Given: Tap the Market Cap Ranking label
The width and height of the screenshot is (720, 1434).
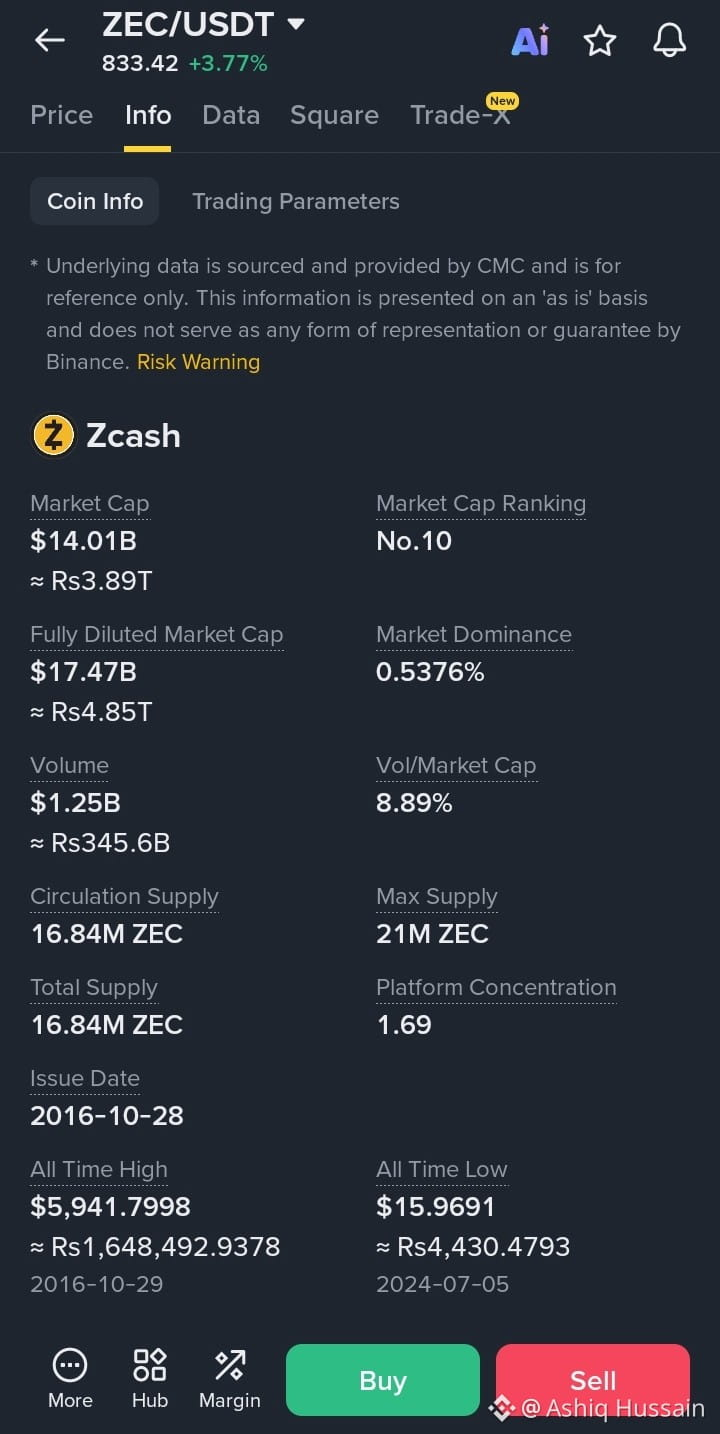Looking at the screenshot, I should pyautogui.click(x=481, y=504).
